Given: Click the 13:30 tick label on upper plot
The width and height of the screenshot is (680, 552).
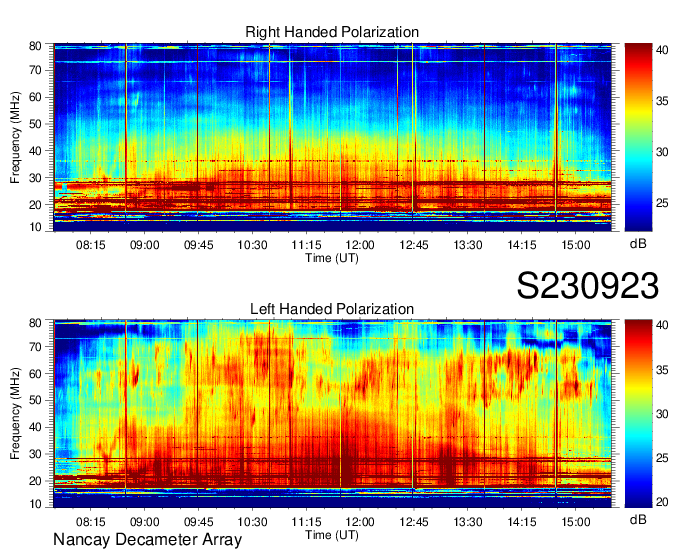Looking at the screenshot, I should click(x=468, y=245).
